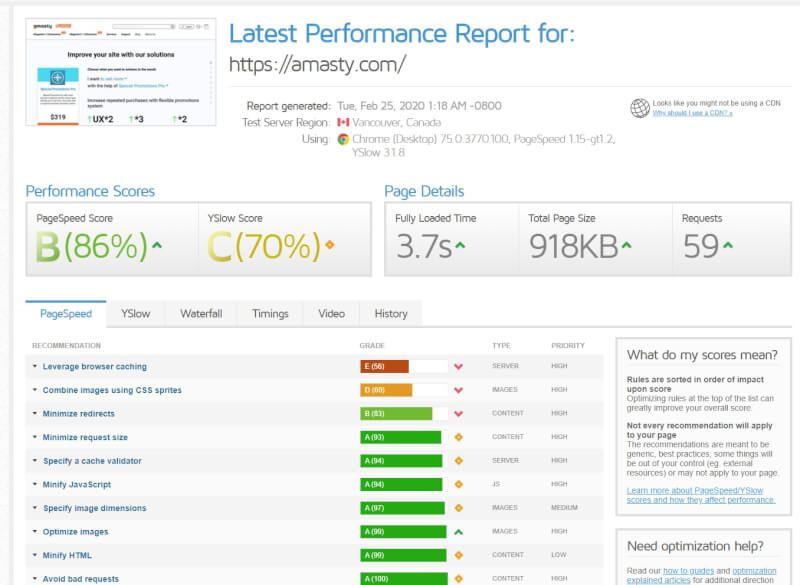The height and width of the screenshot is (585, 800).
Task: Click the Avoid bad requests title
Action: 81,579
